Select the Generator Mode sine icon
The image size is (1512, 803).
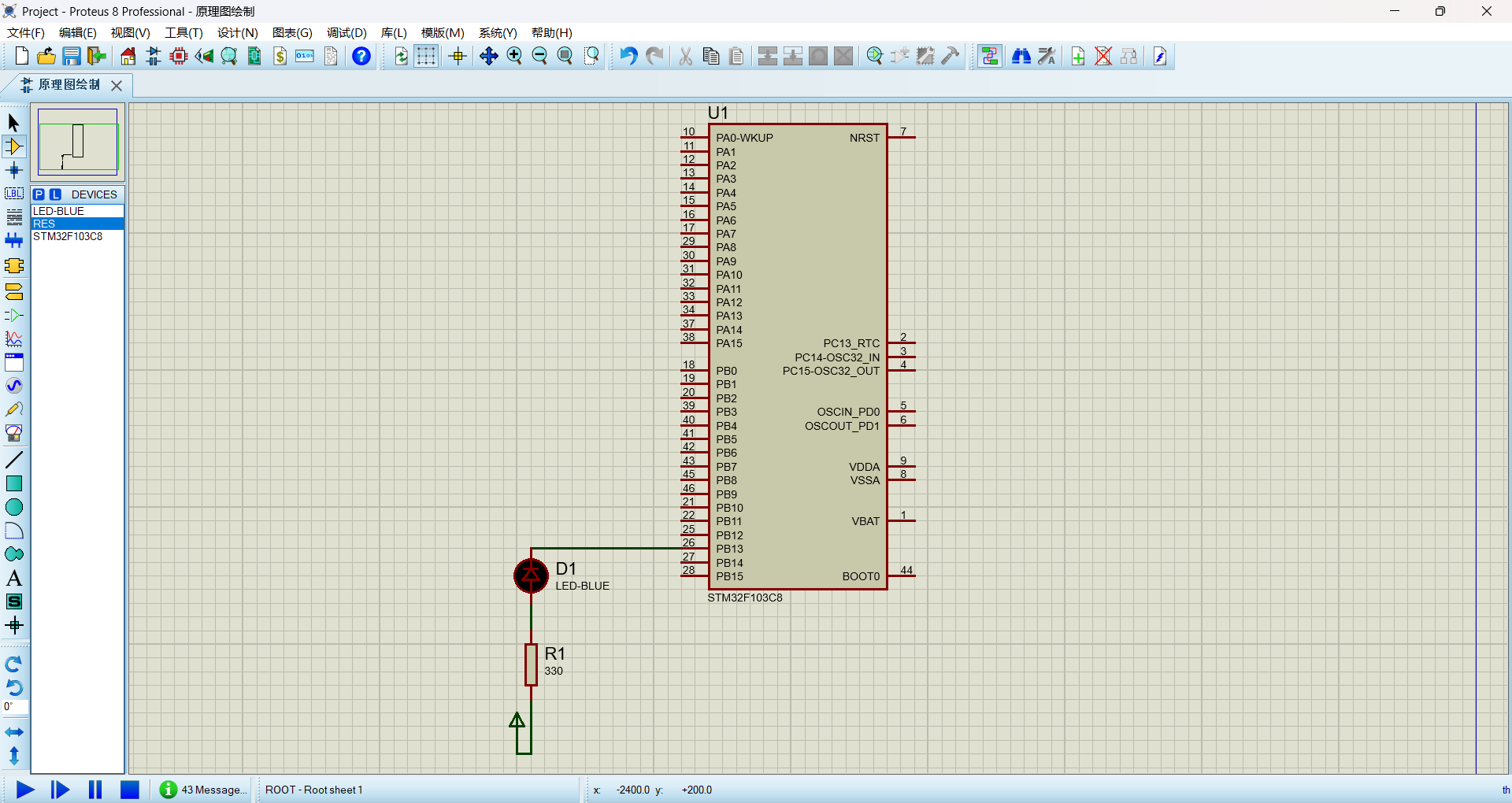(x=14, y=386)
